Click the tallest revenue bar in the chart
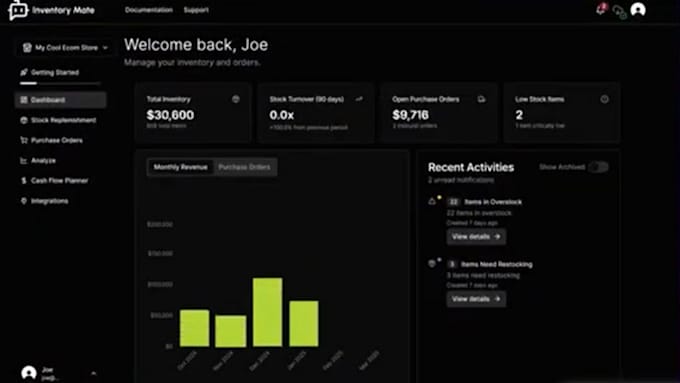Screen dimensions: 680x383 tap(268, 312)
